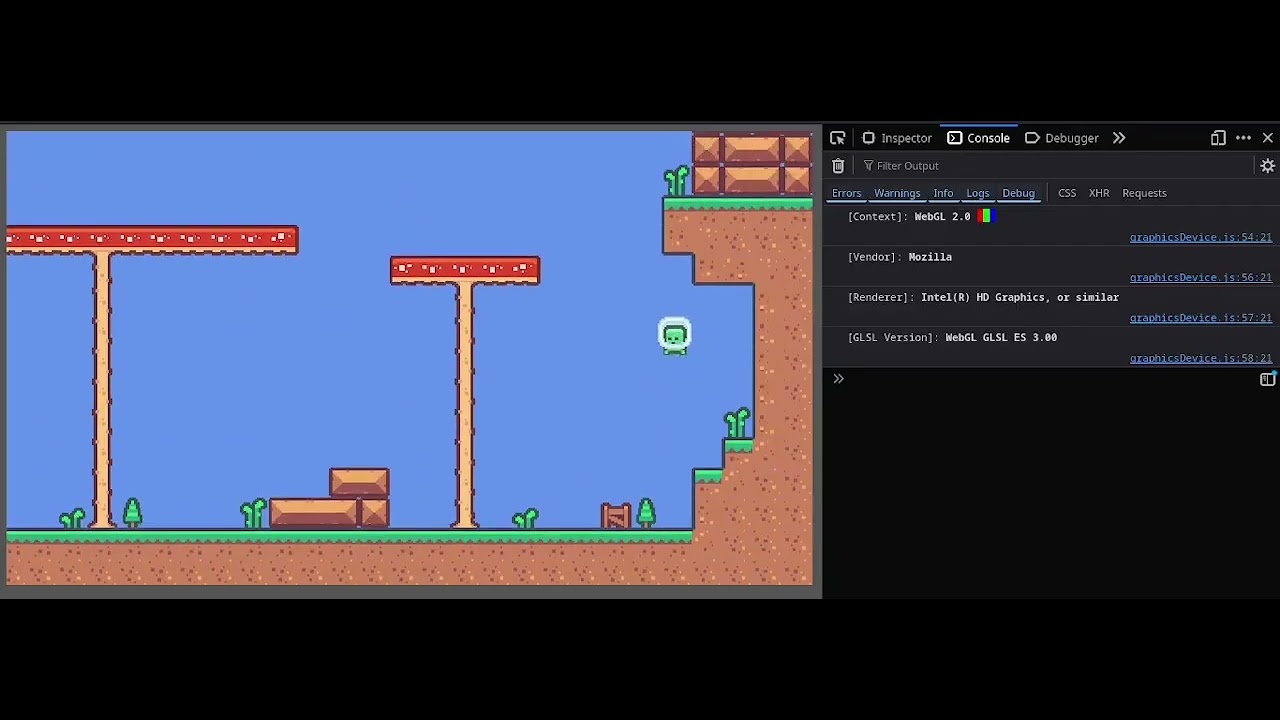Open graphicsDevice.js:57:21 source link
The image size is (1280, 720).
coord(1201,318)
